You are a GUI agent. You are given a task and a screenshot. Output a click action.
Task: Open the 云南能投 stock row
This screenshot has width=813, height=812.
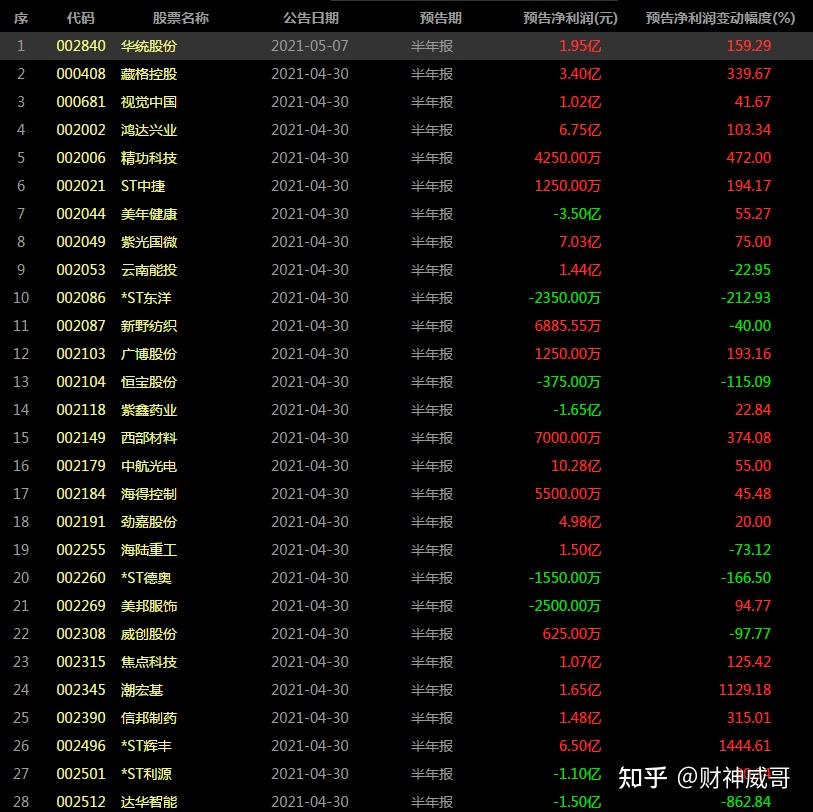coord(406,270)
